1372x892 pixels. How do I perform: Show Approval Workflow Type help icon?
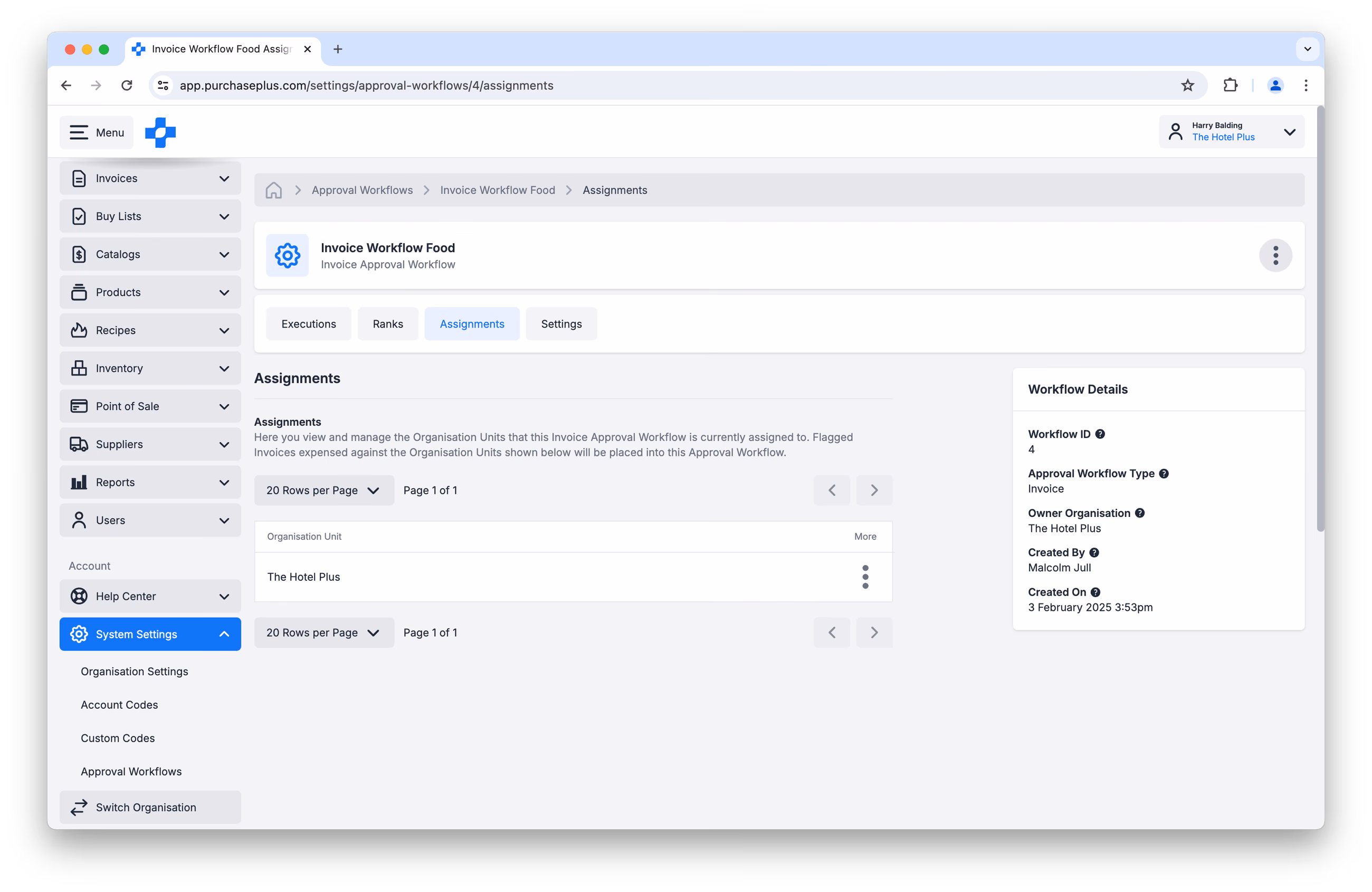[x=1165, y=474]
